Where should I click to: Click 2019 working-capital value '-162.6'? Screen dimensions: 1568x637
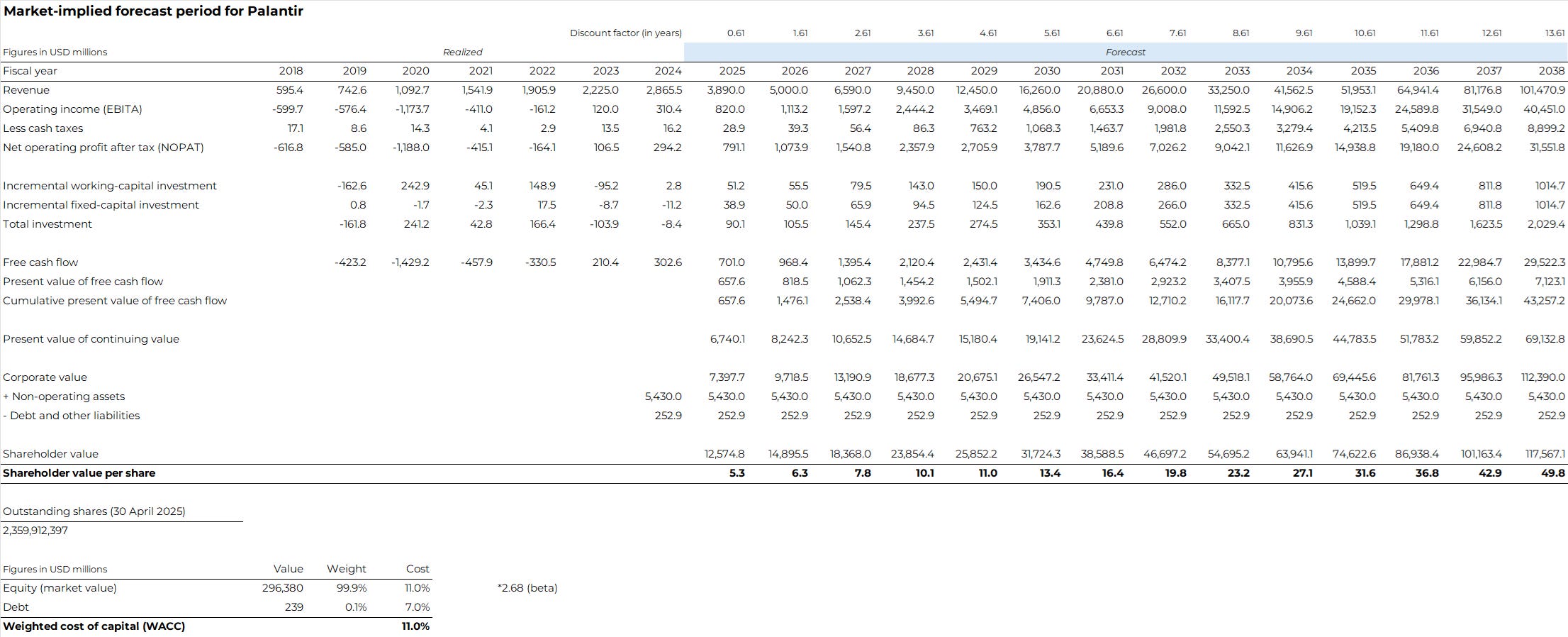(352, 186)
